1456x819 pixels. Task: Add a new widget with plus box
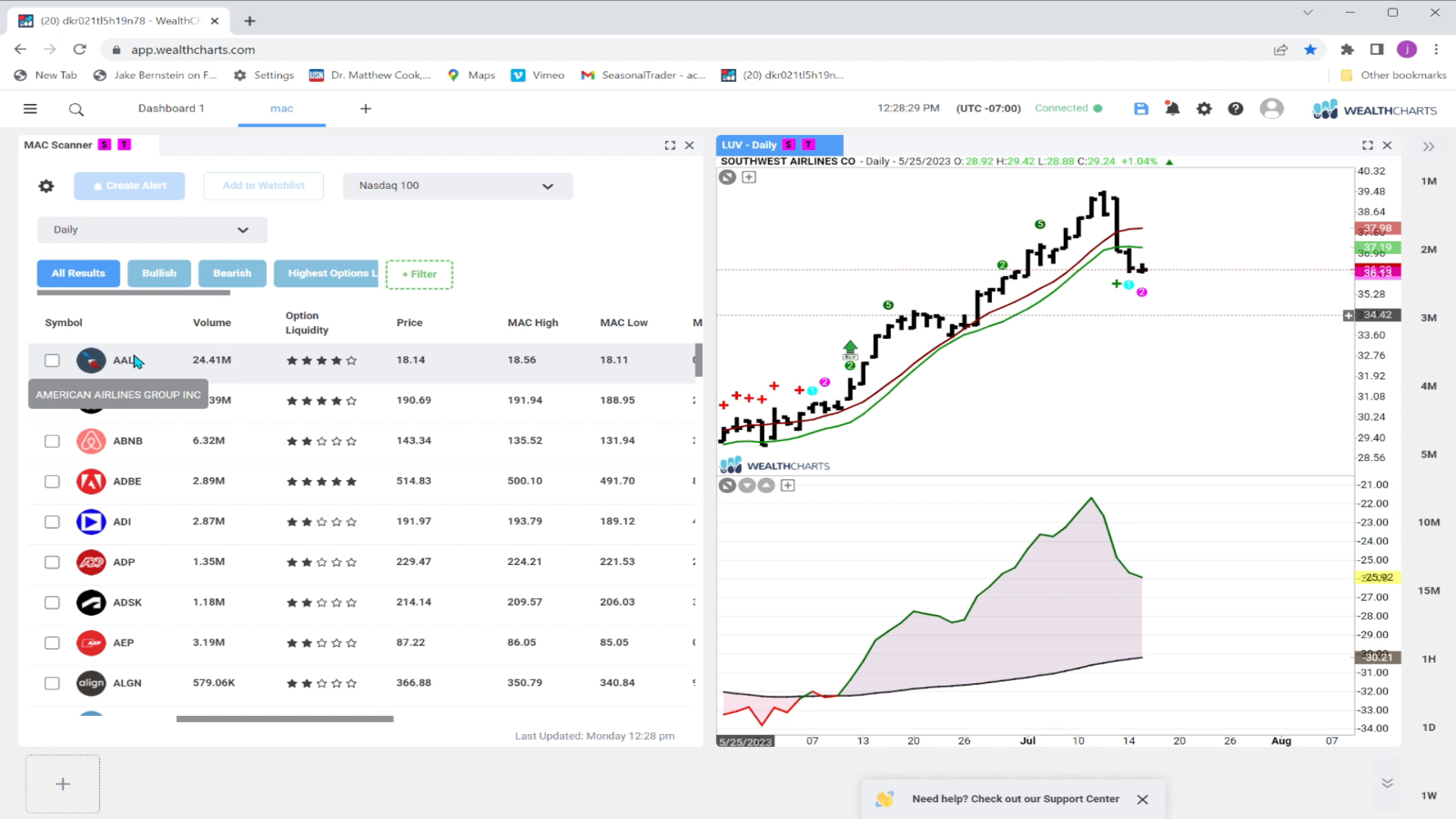coord(63,784)
